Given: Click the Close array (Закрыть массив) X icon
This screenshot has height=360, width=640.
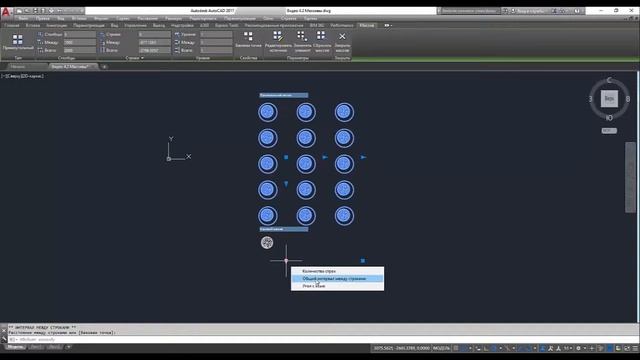Looking at the screenshot, I should tap(342, 36).
